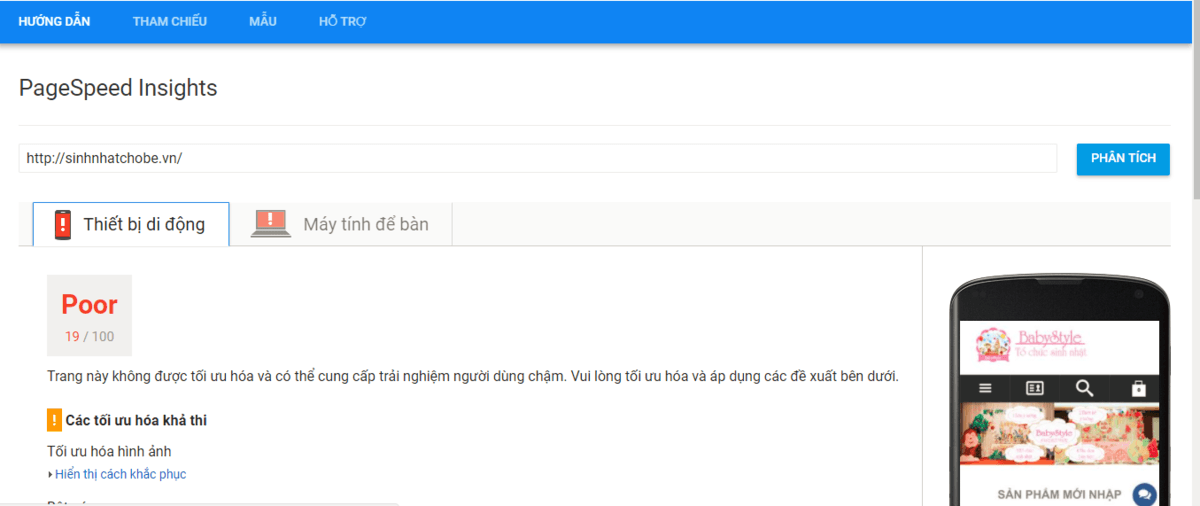Click the search magnifier icon in phone preview

coord(1085,388)
